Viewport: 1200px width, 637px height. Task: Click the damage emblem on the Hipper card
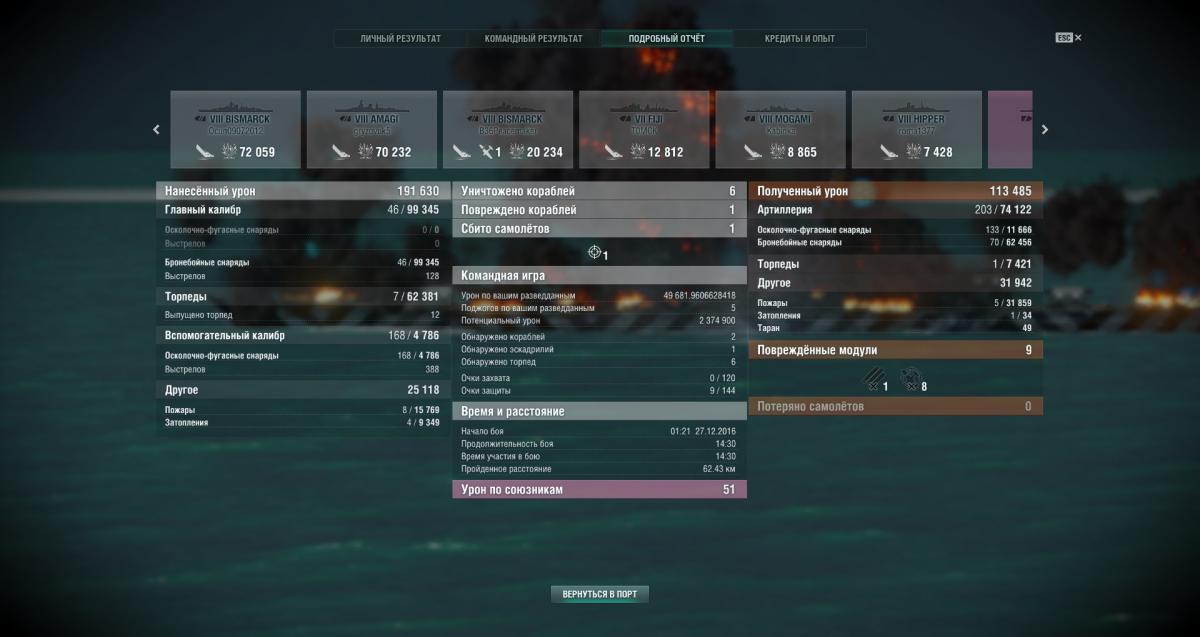click(913, 152)
